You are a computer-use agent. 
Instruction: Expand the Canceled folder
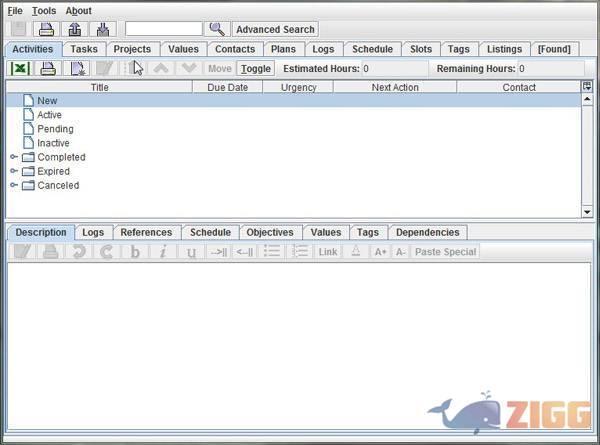pos(14,185)
